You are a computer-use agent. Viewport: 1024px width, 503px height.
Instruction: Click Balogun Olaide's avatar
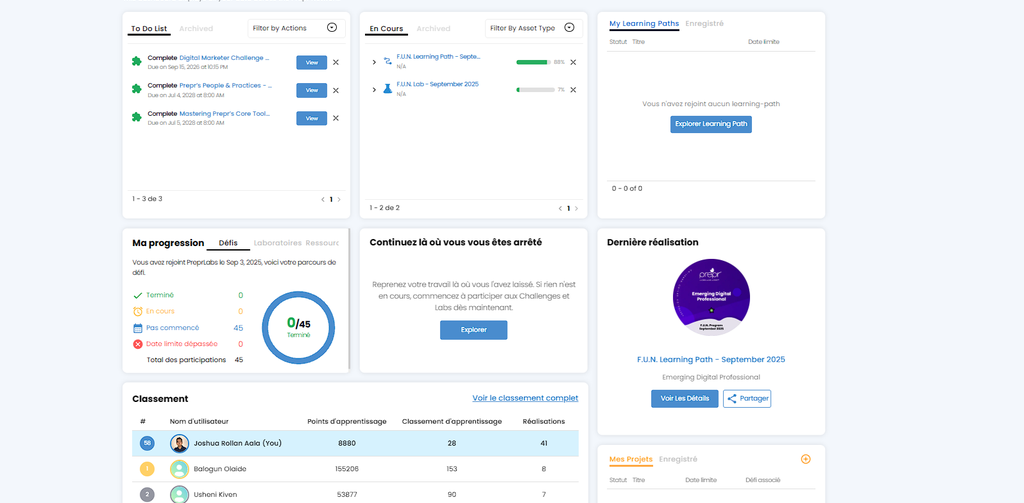point(180,469)
